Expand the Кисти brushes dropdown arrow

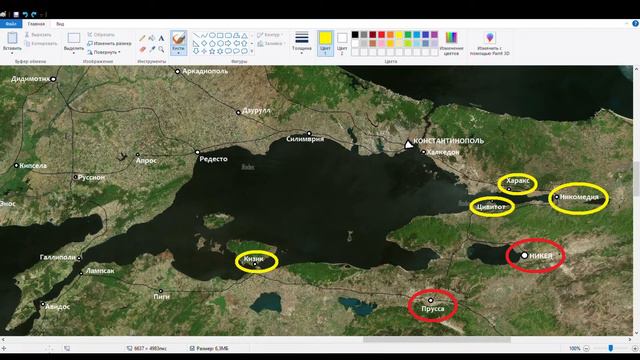pos(178,53)
